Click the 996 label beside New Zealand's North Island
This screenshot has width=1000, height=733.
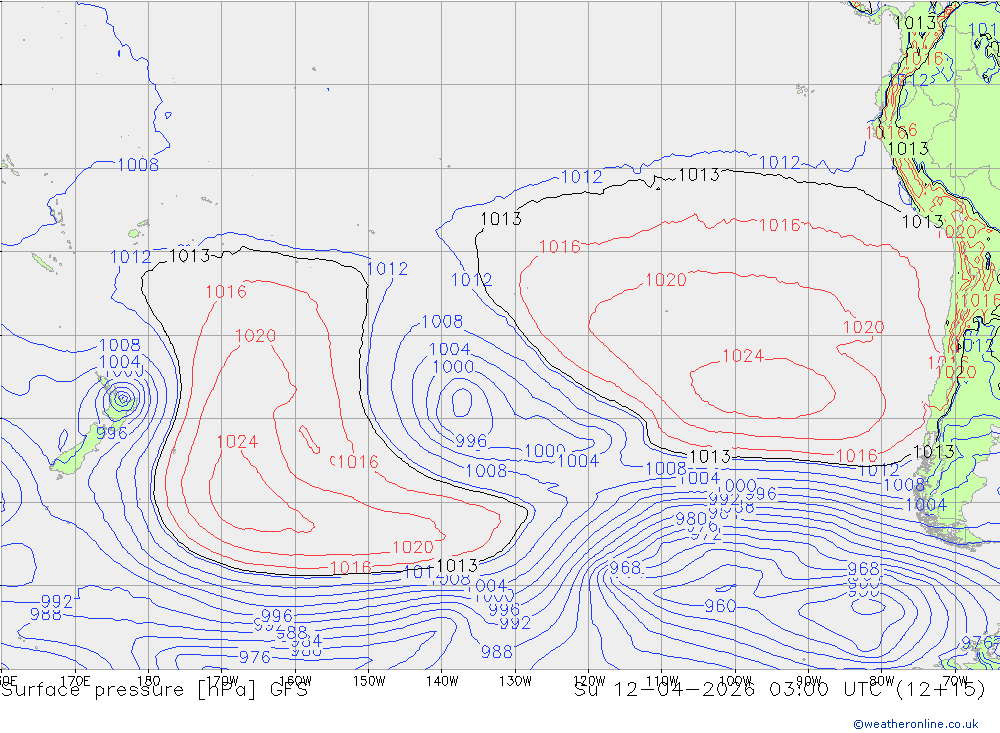(x=112, y=433)
